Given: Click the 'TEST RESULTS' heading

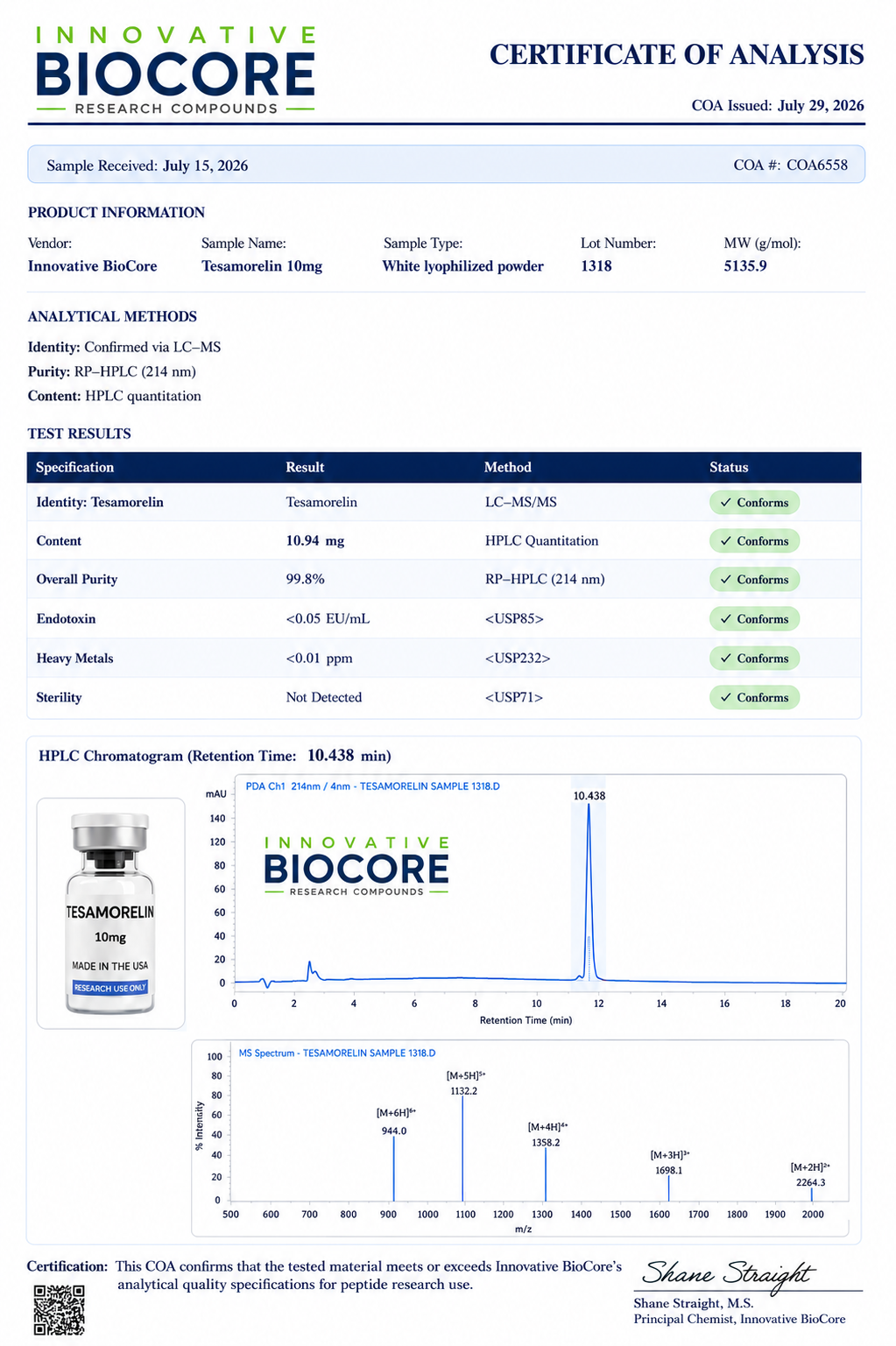Looking at the screenshot, I should click(80, 434).
